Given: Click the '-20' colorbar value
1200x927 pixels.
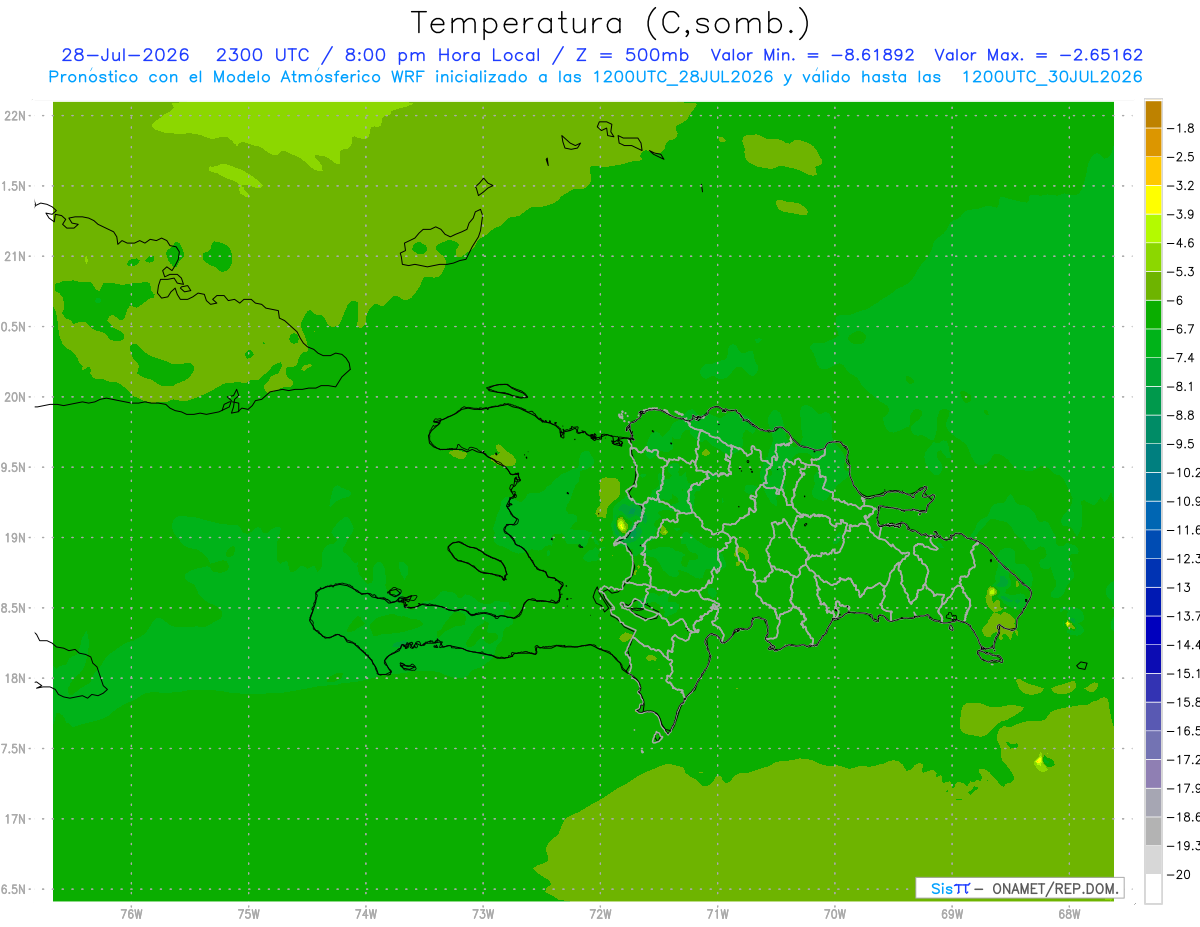Looking at the screenshot, I should pyautogui.click(x=1179, y=874).
